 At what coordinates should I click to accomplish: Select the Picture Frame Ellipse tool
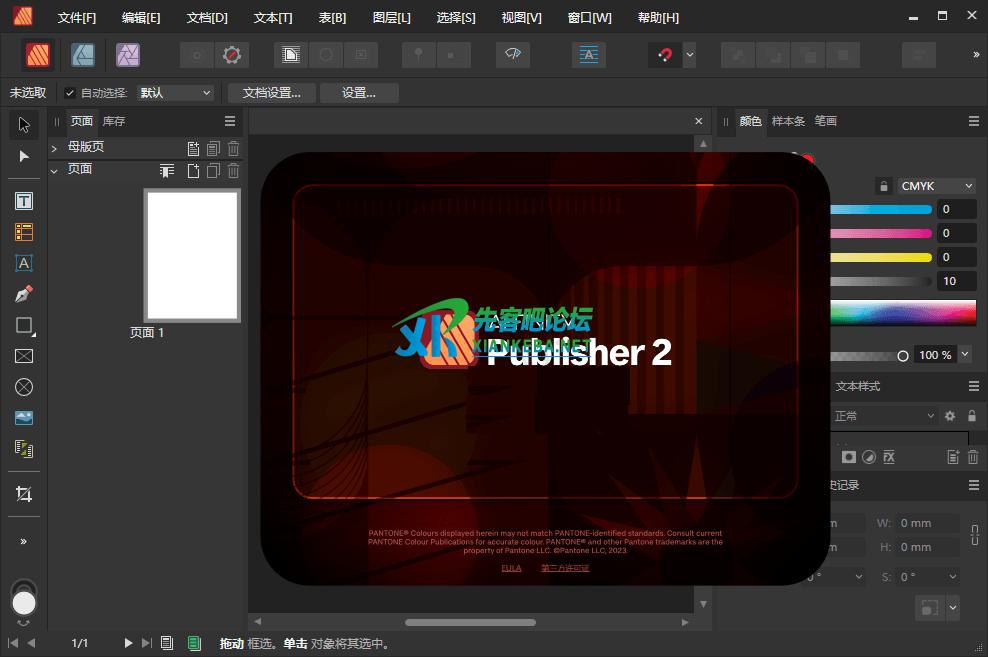click(24, 387)
